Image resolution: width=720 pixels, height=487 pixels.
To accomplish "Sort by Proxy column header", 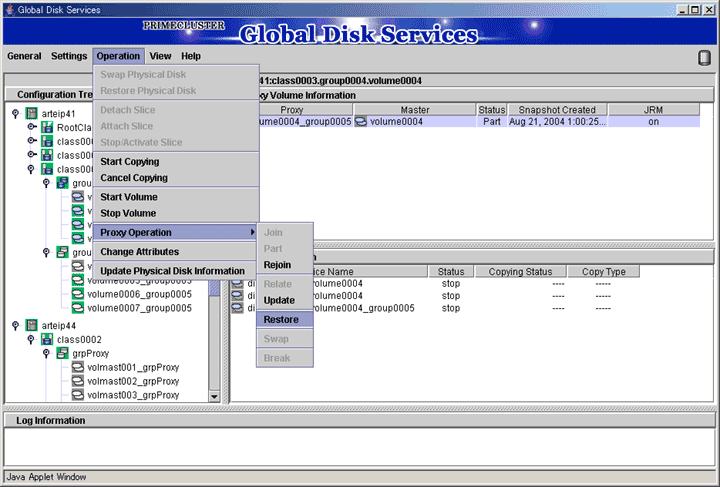I will [x=305, y=110].
